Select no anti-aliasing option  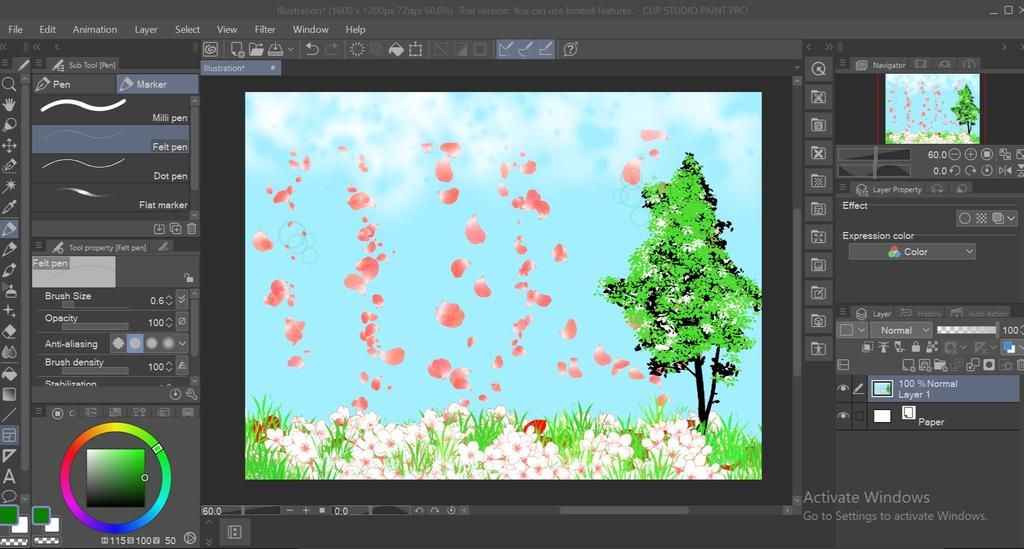point(118,343)
